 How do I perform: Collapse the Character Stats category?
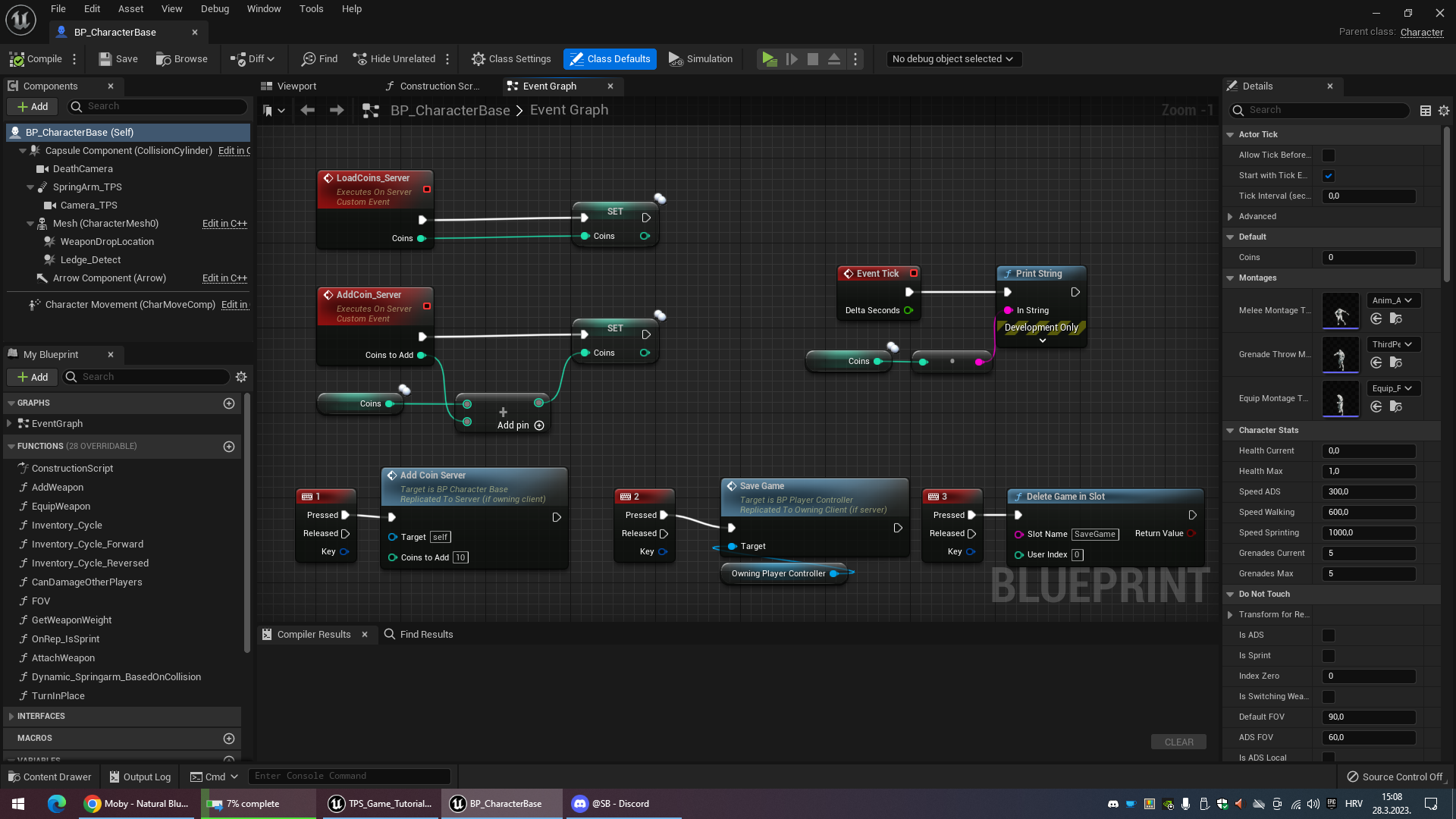[1230, 431]
